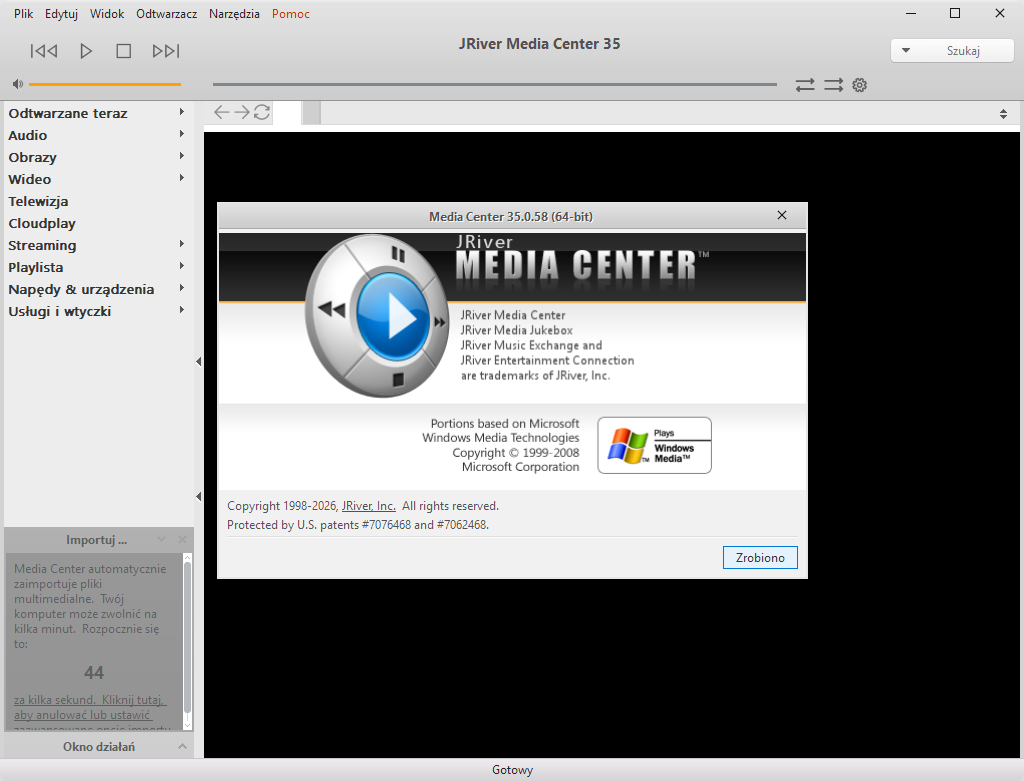Select Audio in the sidebar
This screenshot has height=781, width=1024.
(27, 135)
